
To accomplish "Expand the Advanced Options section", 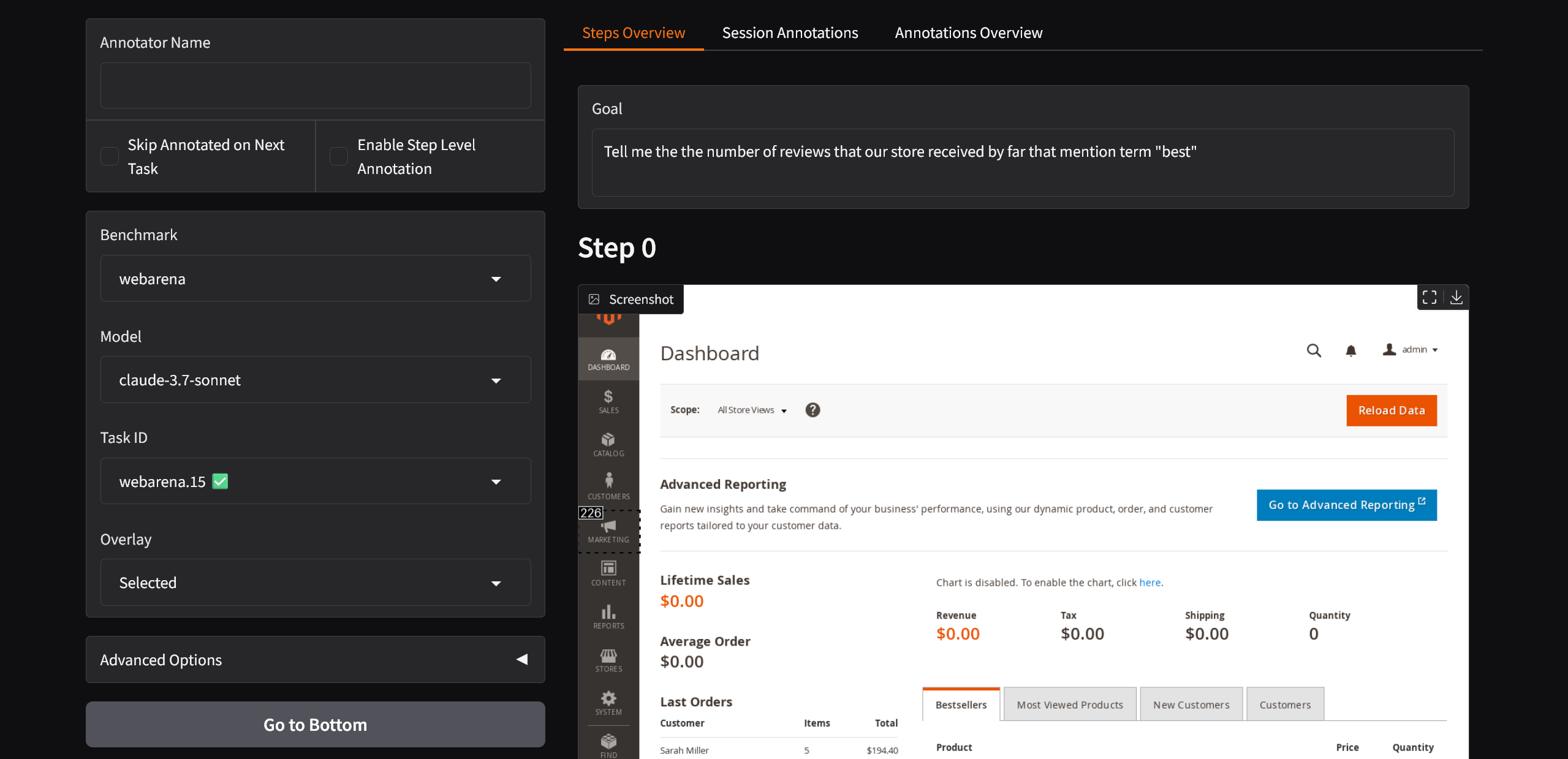I will pos(315,660).
